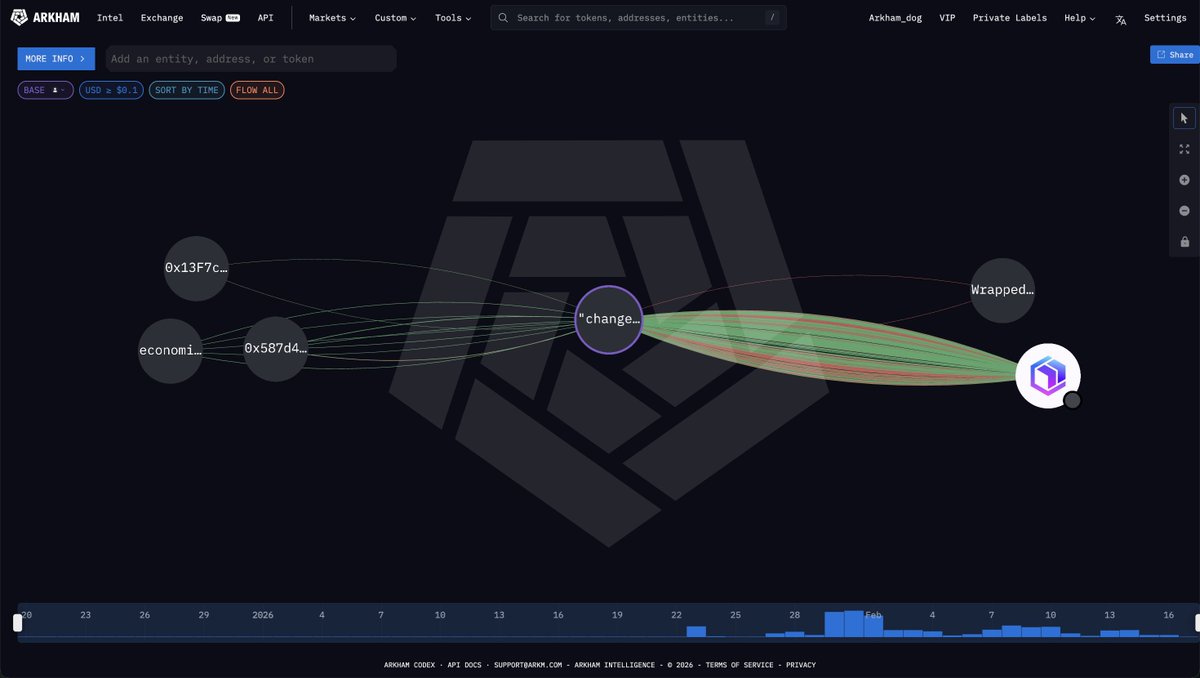Click the "change..." center graph node
Image resolution: width=1200 pixels, height=678 pixels.
coord(608,320)
